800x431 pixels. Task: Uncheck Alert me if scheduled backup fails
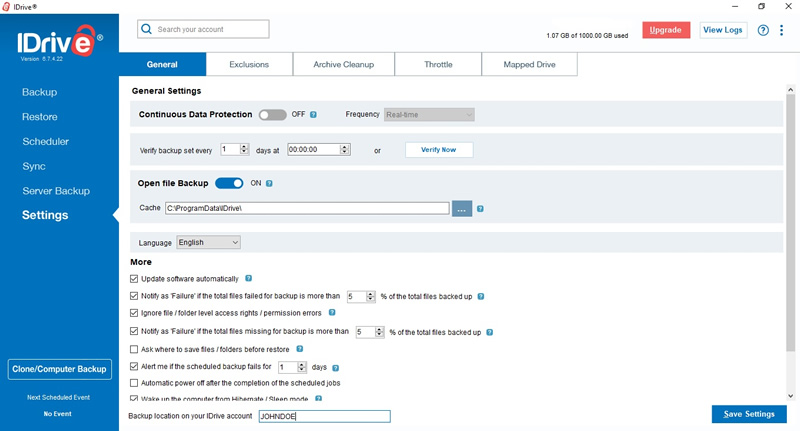[134, 366]
